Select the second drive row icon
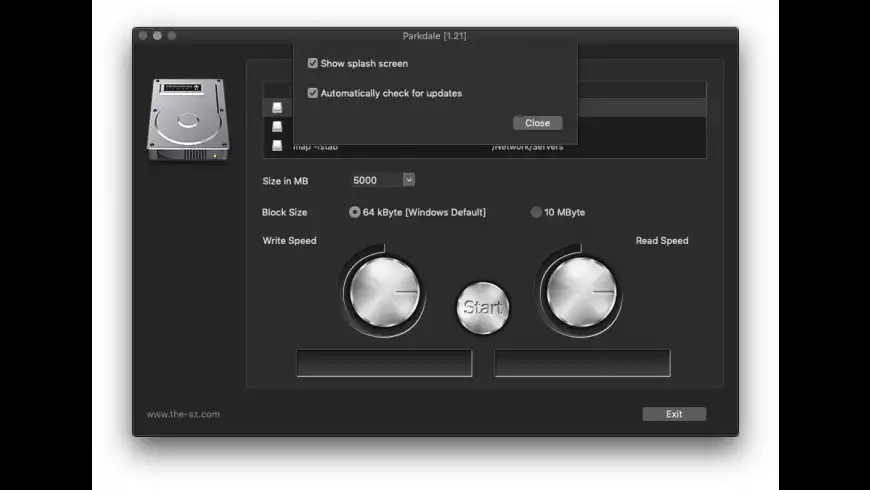Viewport: 870px width, 490px height. (277, 127)
